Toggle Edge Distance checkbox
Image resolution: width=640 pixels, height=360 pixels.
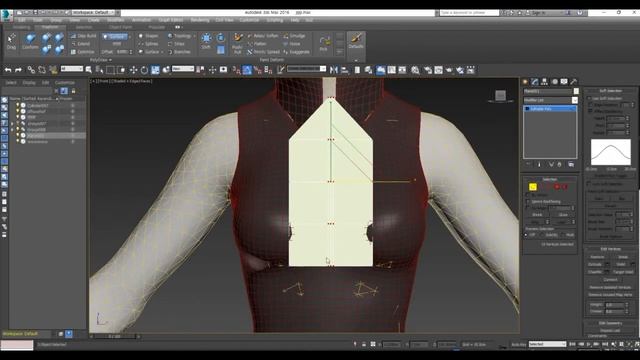(x=590, y=105)
